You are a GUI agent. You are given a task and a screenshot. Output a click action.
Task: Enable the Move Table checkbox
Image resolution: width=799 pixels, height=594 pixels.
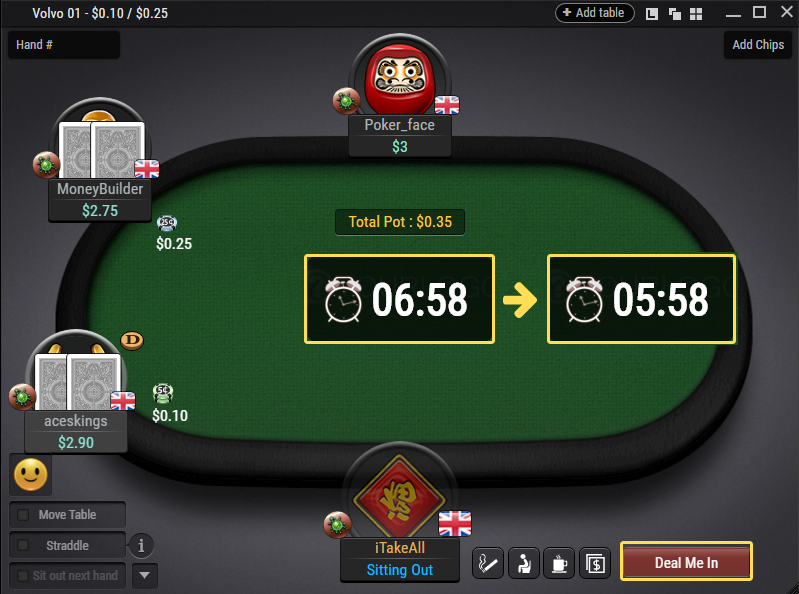tap(23, 515)
